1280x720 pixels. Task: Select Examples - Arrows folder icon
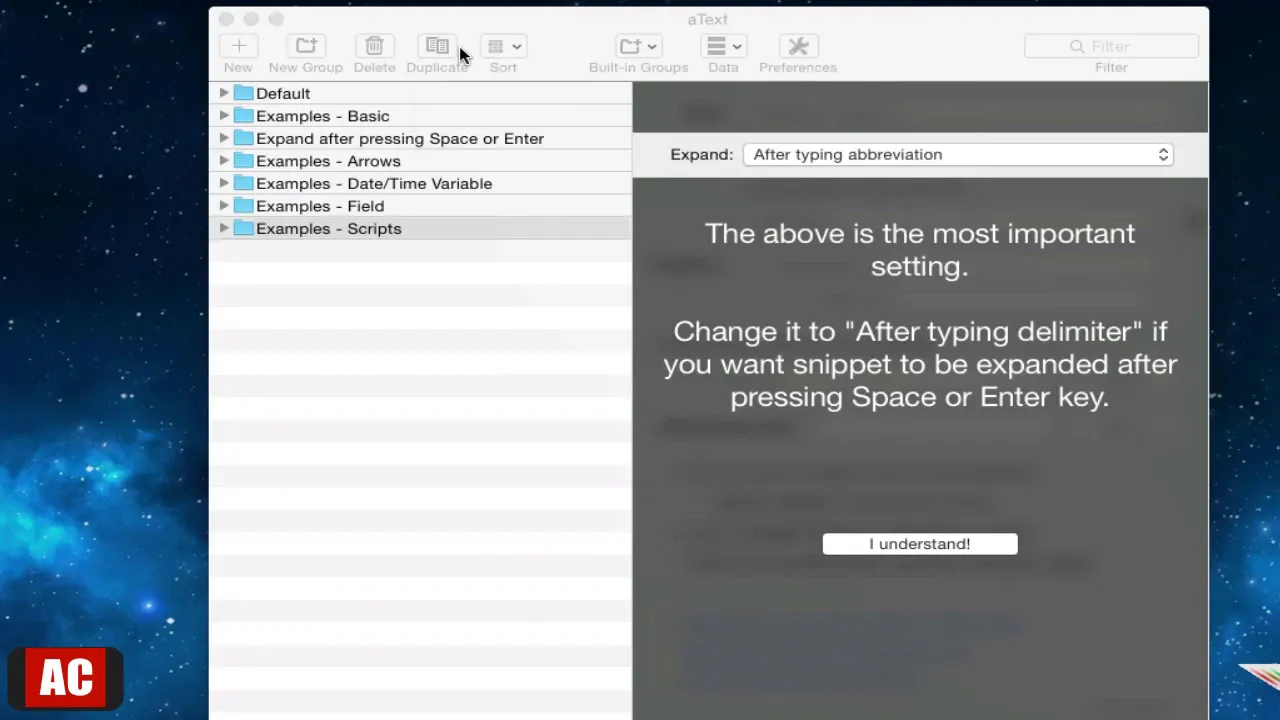pos(243,161)
